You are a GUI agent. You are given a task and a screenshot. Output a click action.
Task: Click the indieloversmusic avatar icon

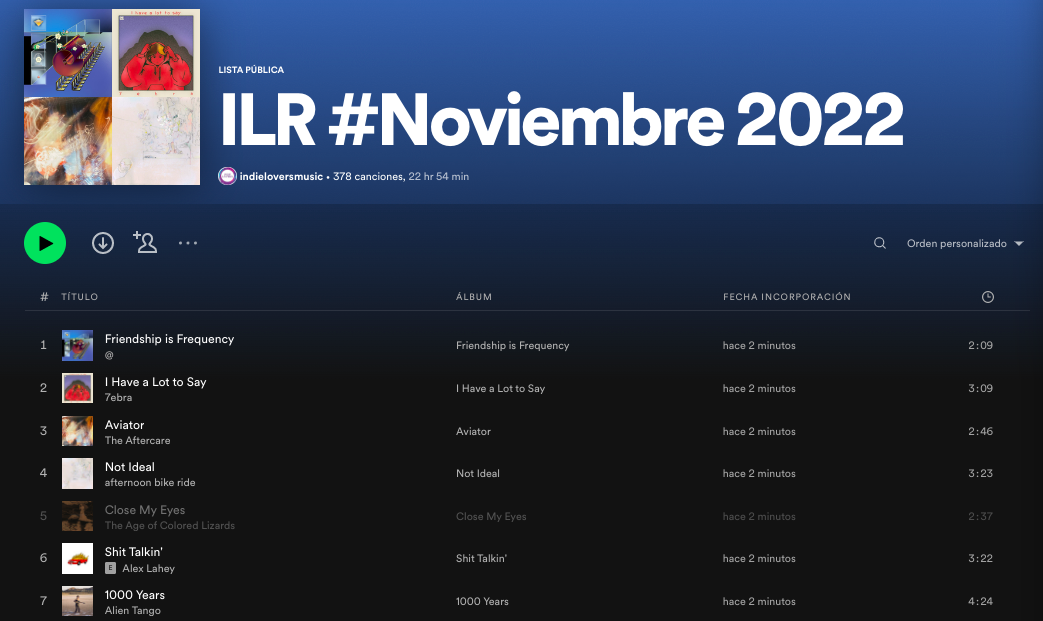click(227, 176)
